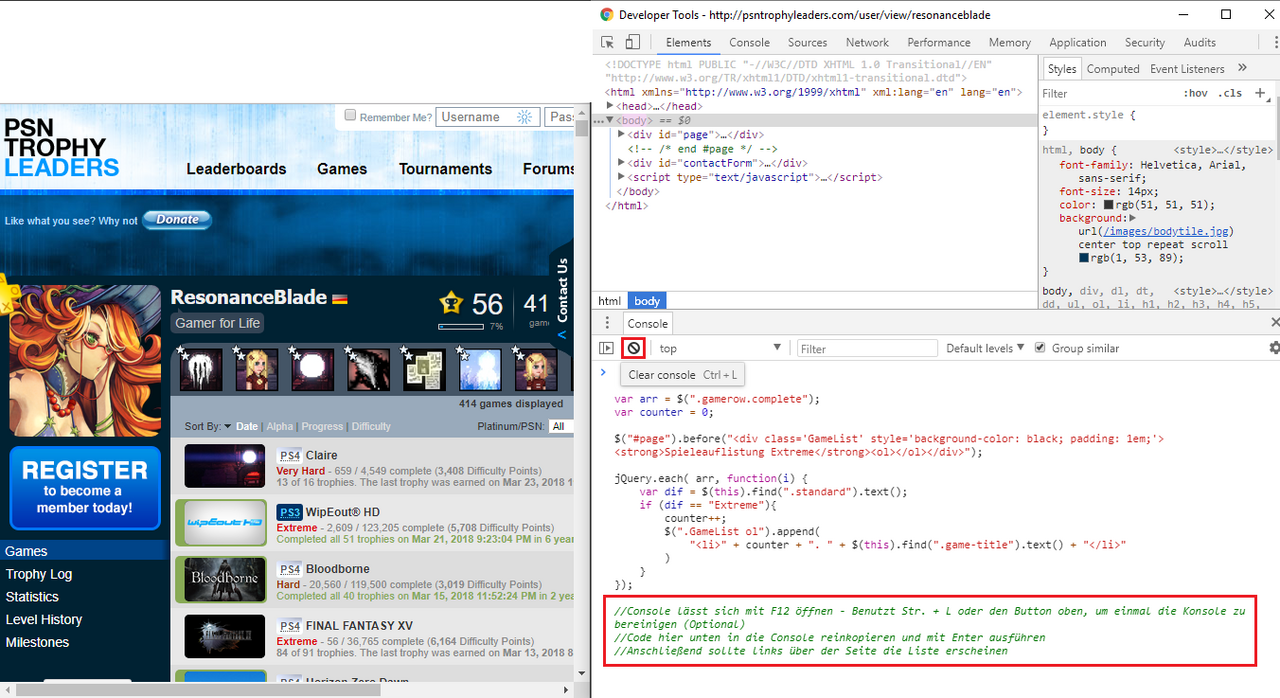This screenshot has width=1280, height=698.
Task: Click the new style rule plus icon
Action: click(1260, 93)
